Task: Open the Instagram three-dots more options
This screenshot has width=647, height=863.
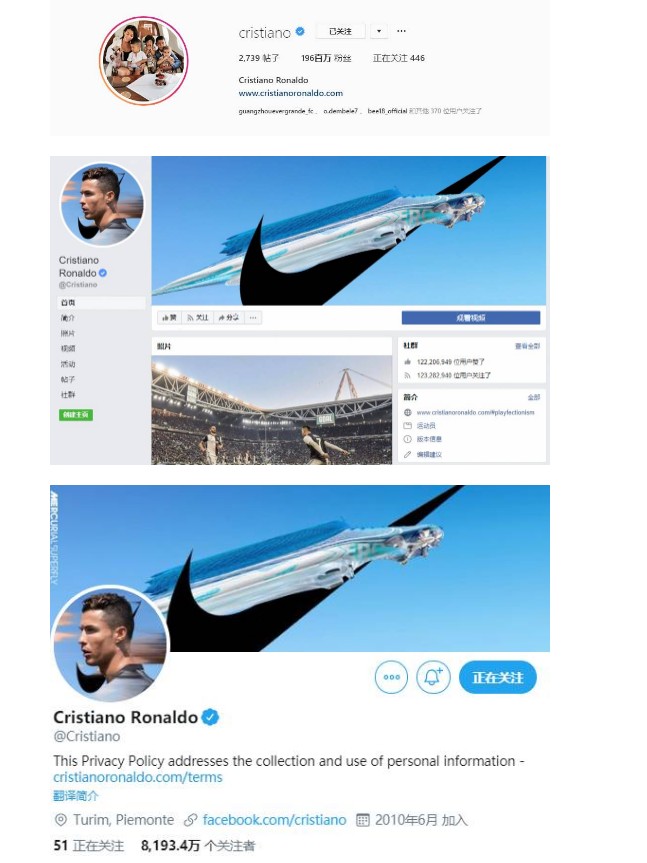Action: click(402, 31)
